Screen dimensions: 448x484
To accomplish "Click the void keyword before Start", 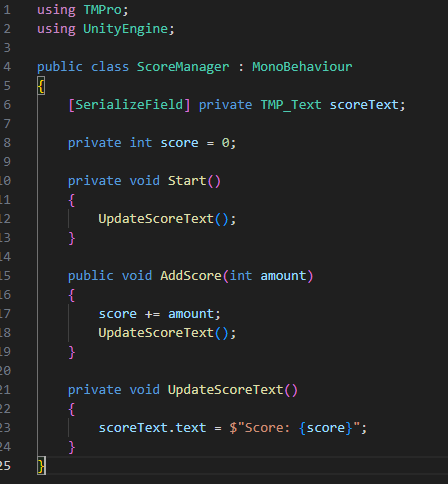I will point(145,181).
